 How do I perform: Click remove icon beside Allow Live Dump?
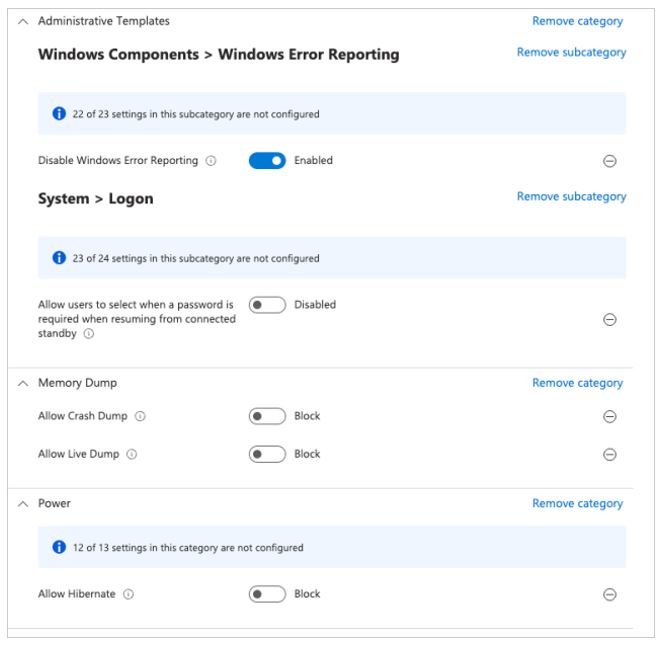click(x=609, y=455)
